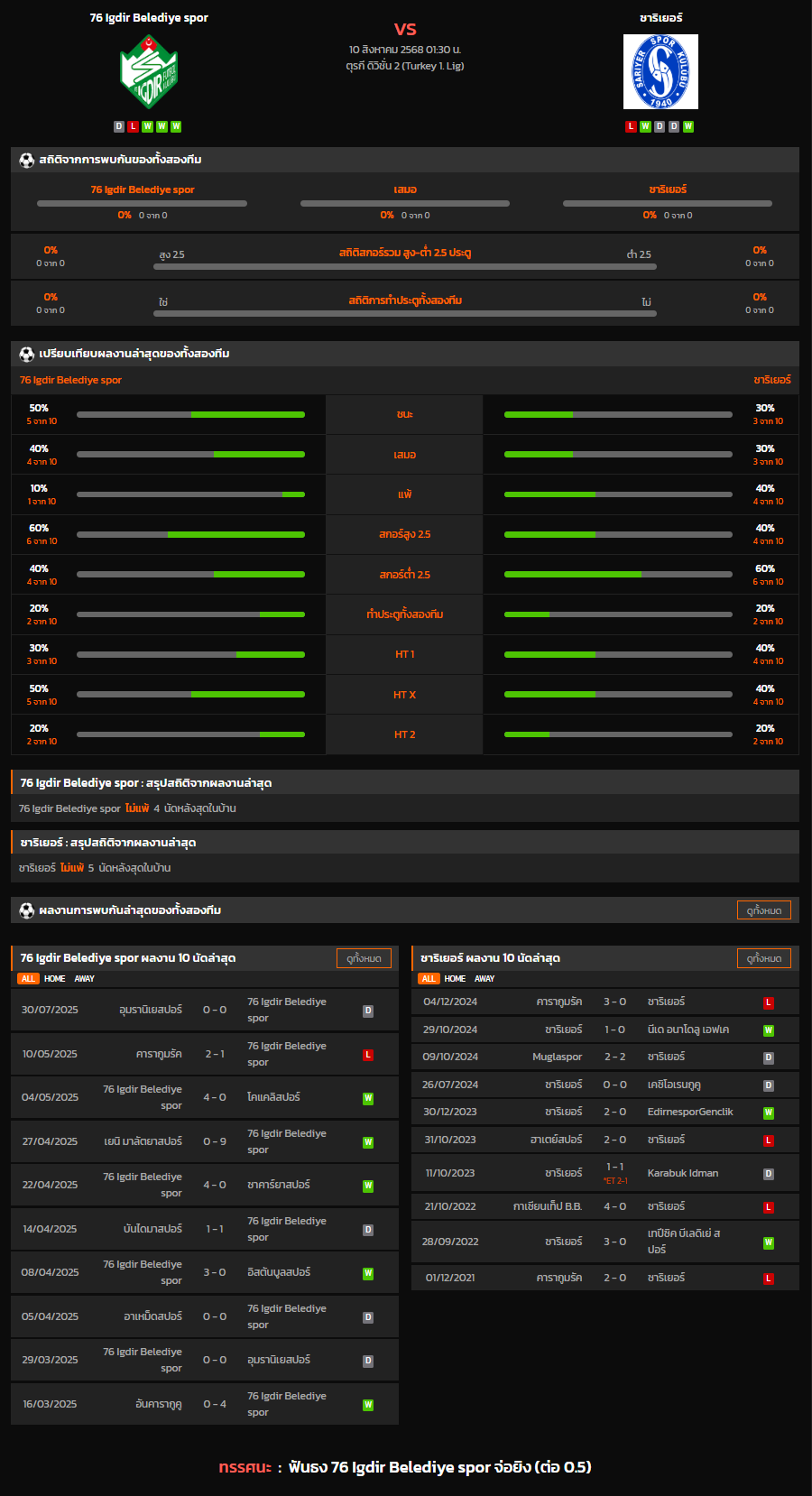
Task: Click the D badge for the 26/07/2024 match
Action: coord(769,1085)
